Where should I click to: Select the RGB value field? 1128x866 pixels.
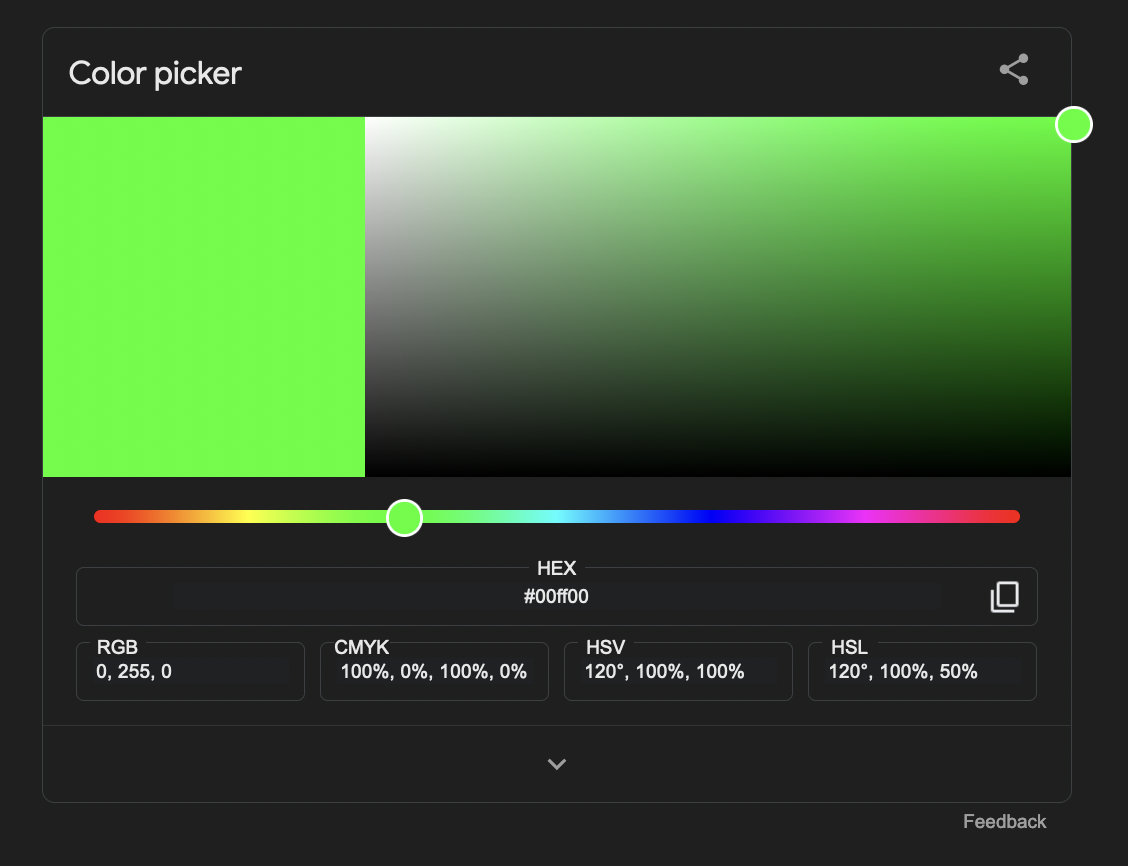[x=190, y=672]
